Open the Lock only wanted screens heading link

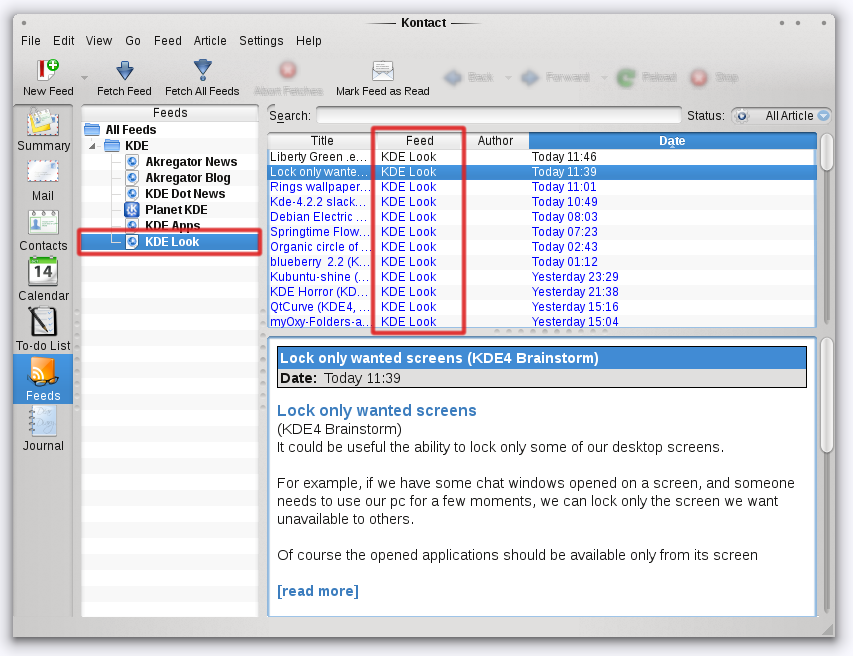[x=376, y=410]
